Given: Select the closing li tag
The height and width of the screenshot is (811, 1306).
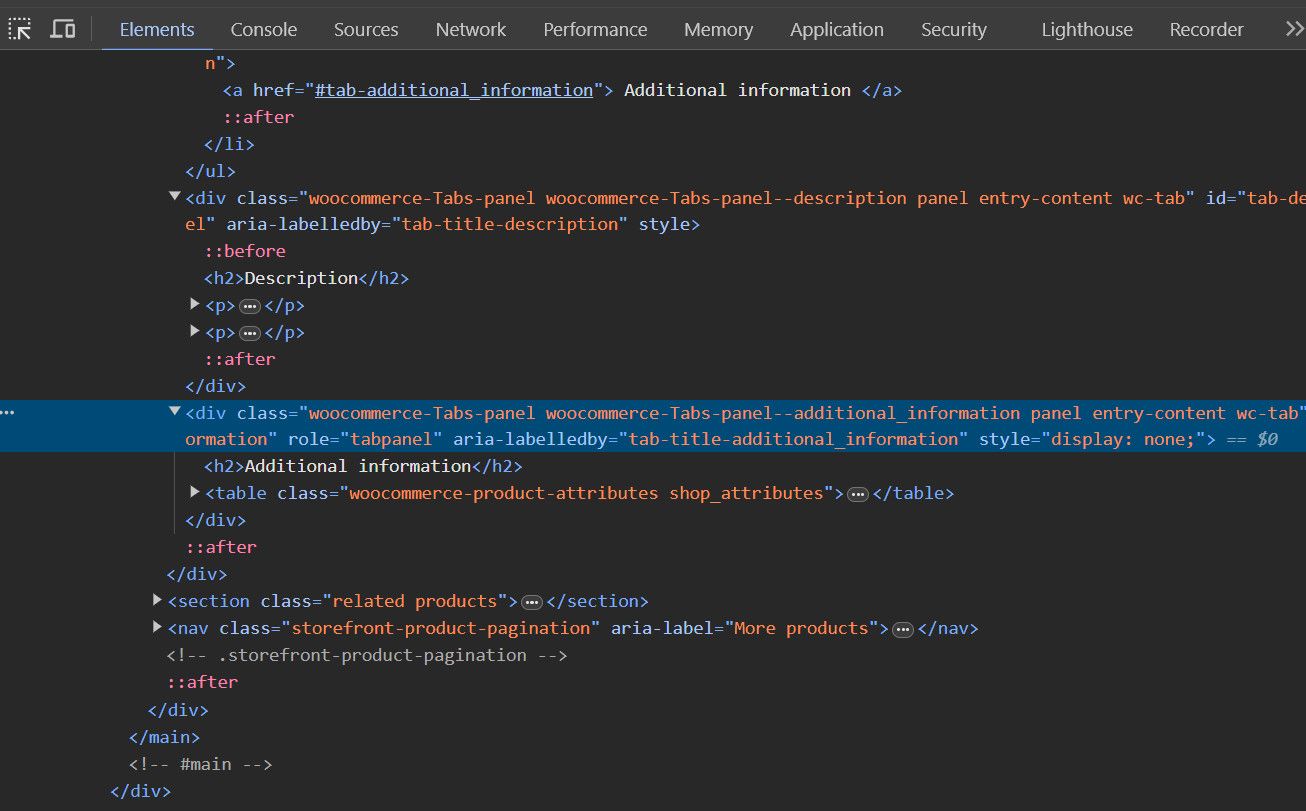Looking at the screenshot, I should (x=229, y=144).
